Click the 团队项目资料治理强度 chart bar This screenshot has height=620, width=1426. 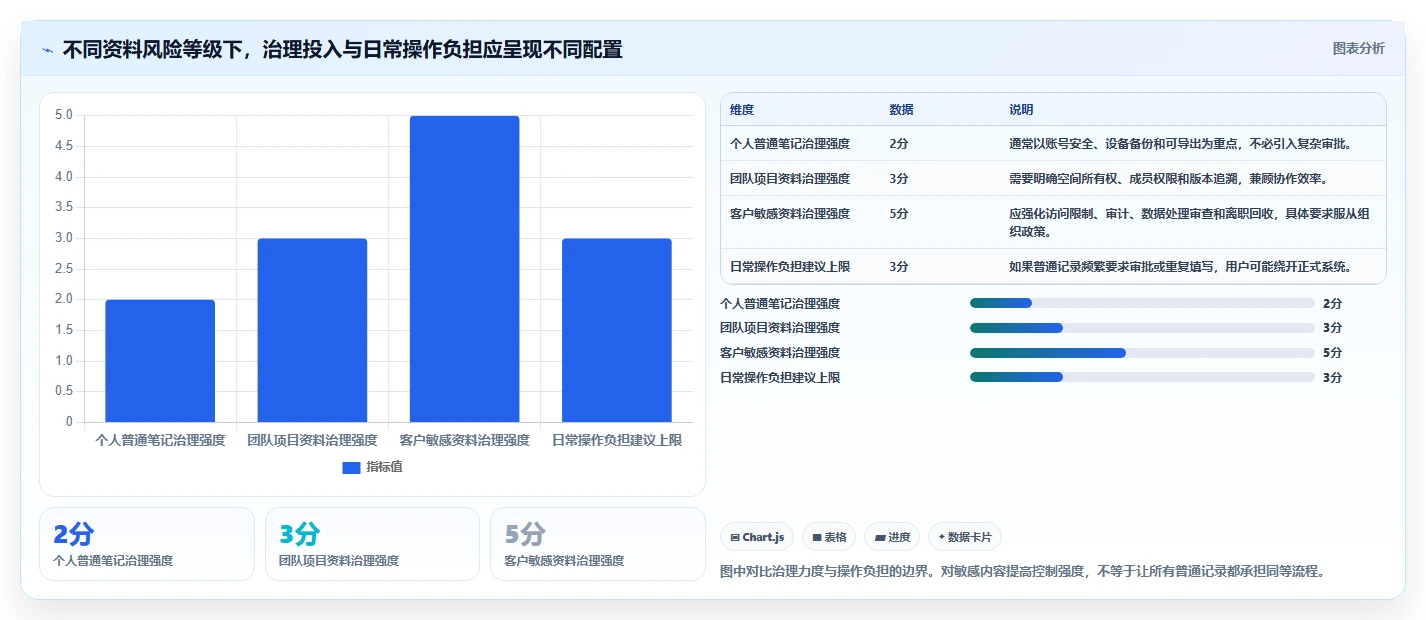click(x=312, y=330)
